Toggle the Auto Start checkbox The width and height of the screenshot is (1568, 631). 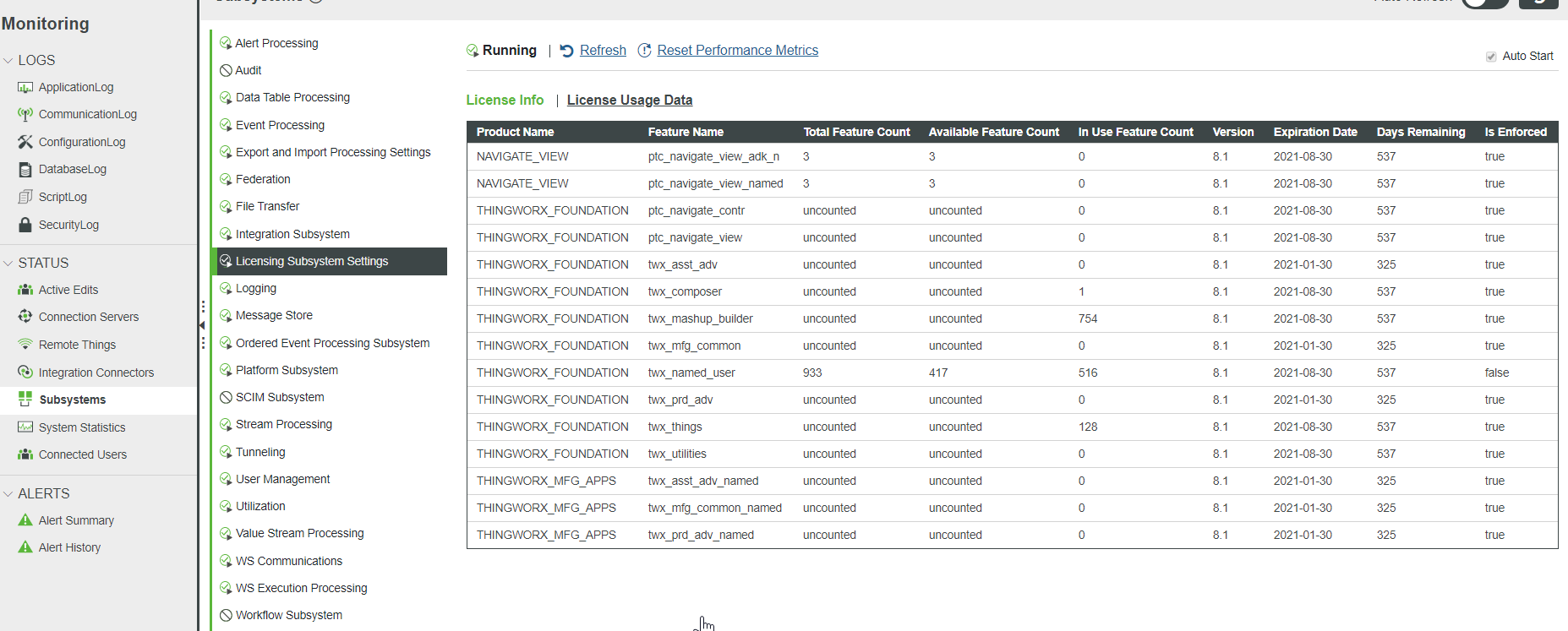pyautogui.click(x=1491, y=57)
